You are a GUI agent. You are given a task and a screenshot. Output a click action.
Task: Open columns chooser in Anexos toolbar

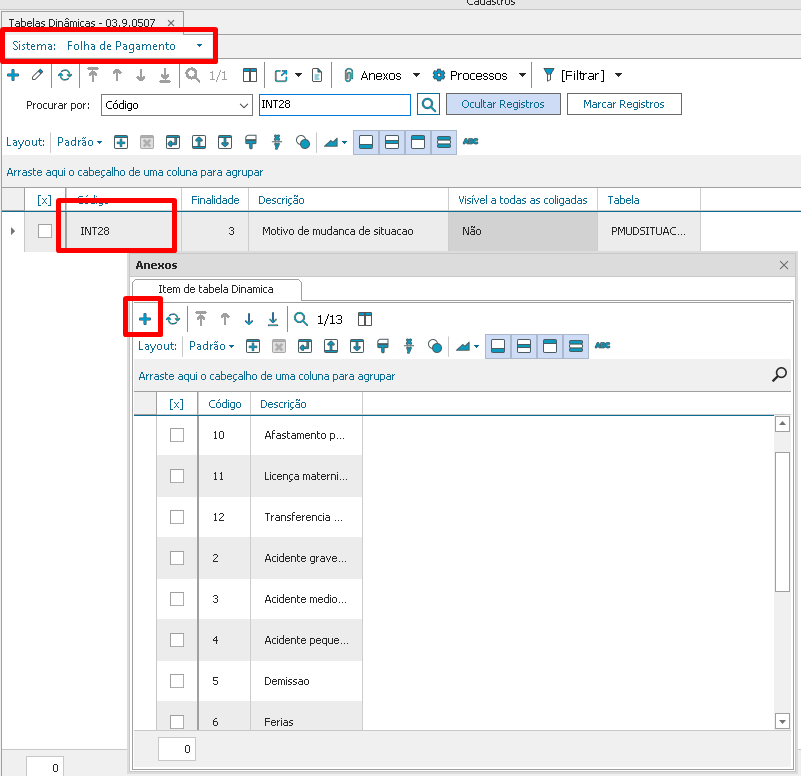tap(365, 319)
